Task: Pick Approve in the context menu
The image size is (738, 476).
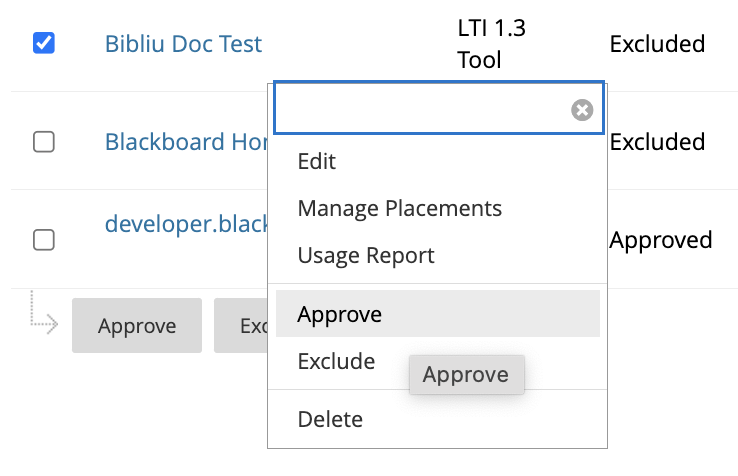Action: tap(340, 314)
